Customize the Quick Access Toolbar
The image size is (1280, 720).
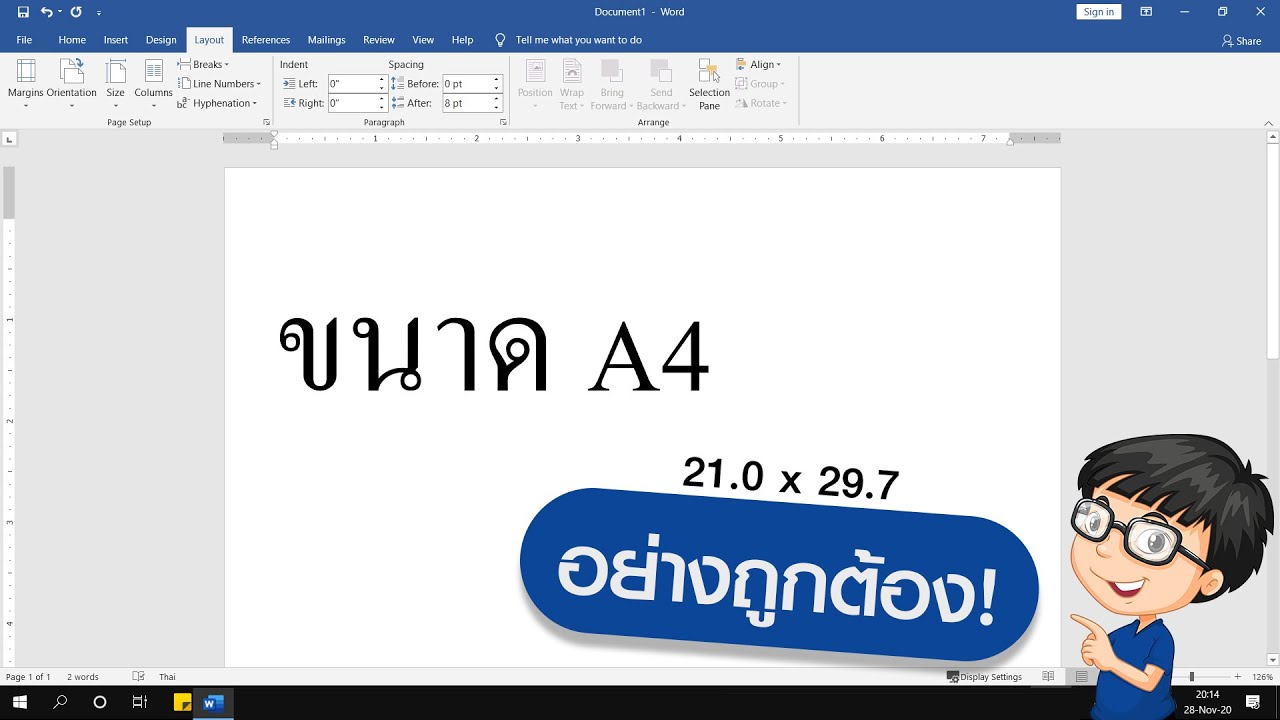99,13
